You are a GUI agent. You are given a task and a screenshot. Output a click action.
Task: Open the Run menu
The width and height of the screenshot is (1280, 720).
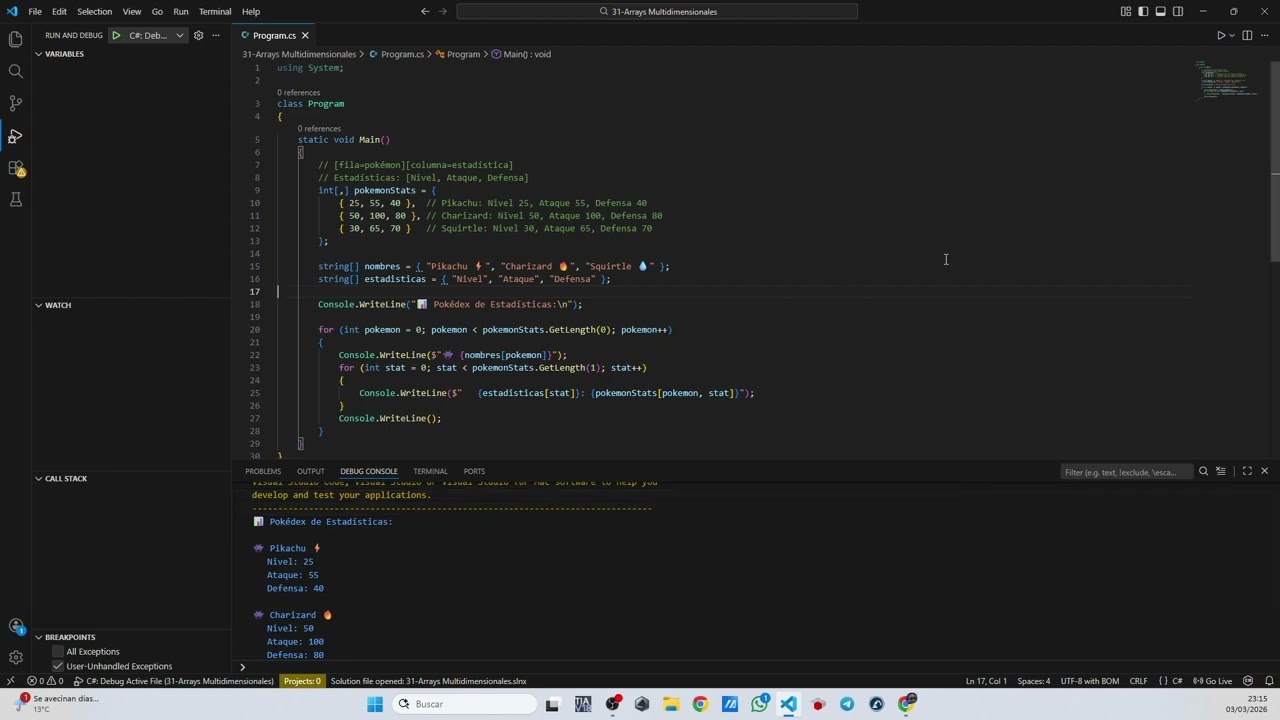(181, 11)
